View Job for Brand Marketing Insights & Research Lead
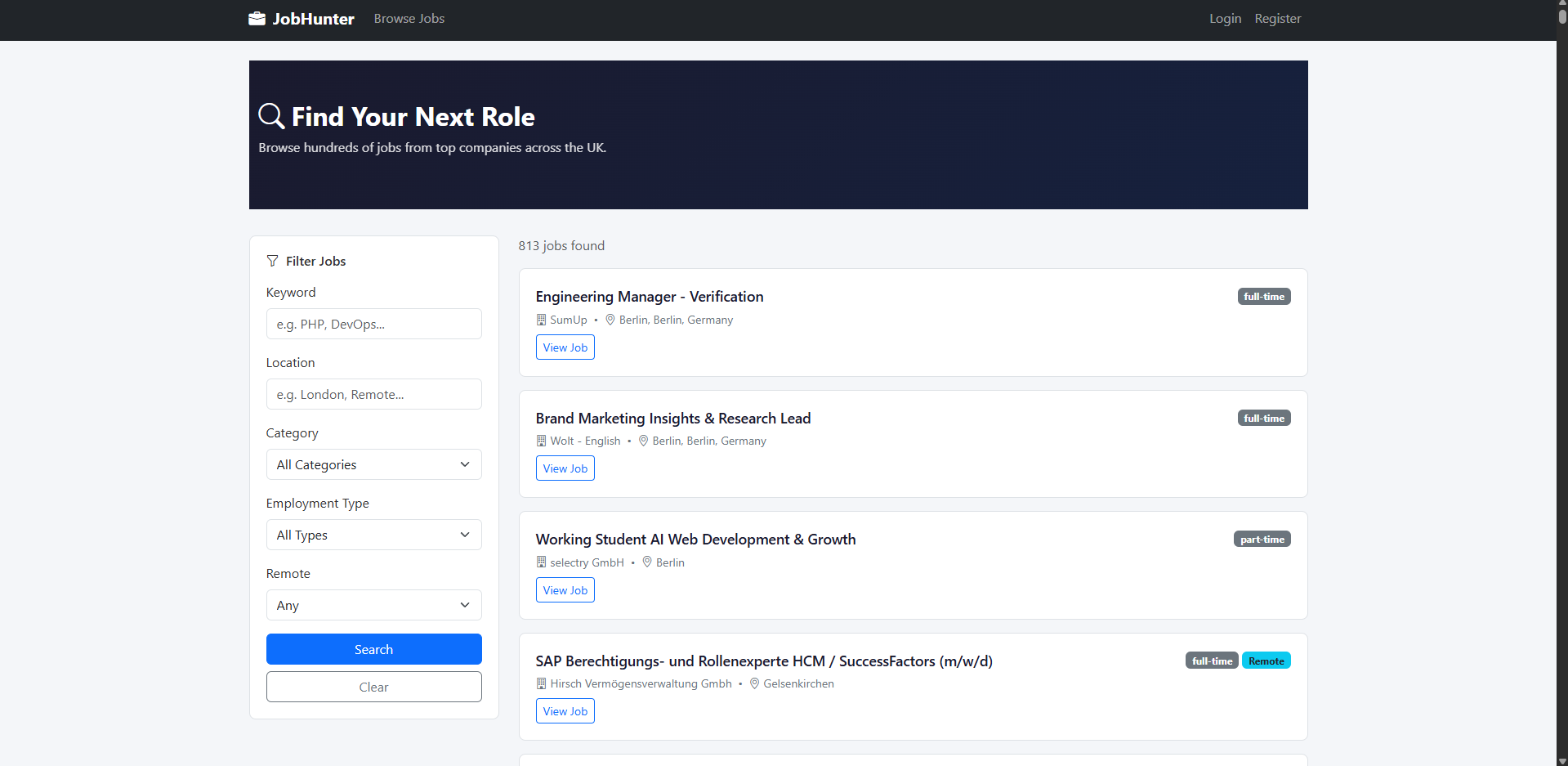 point(565,468)
